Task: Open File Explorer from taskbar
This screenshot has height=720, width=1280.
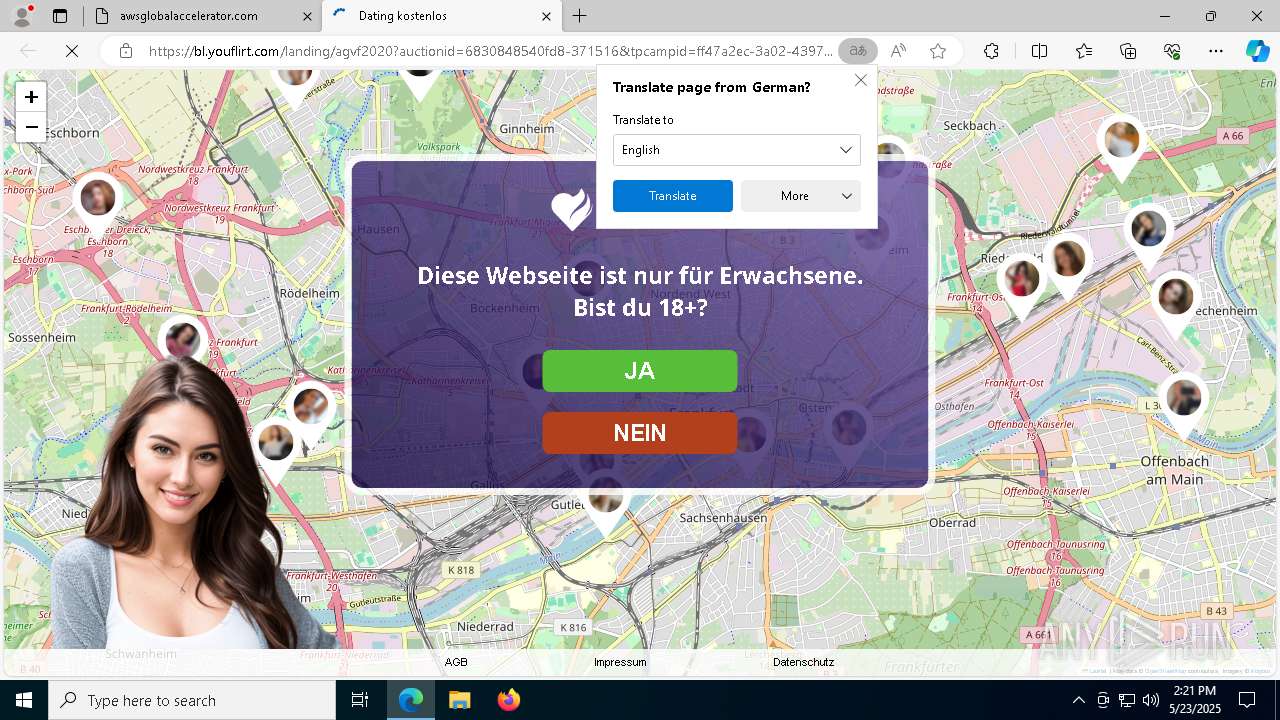Action: coord(459,700)
